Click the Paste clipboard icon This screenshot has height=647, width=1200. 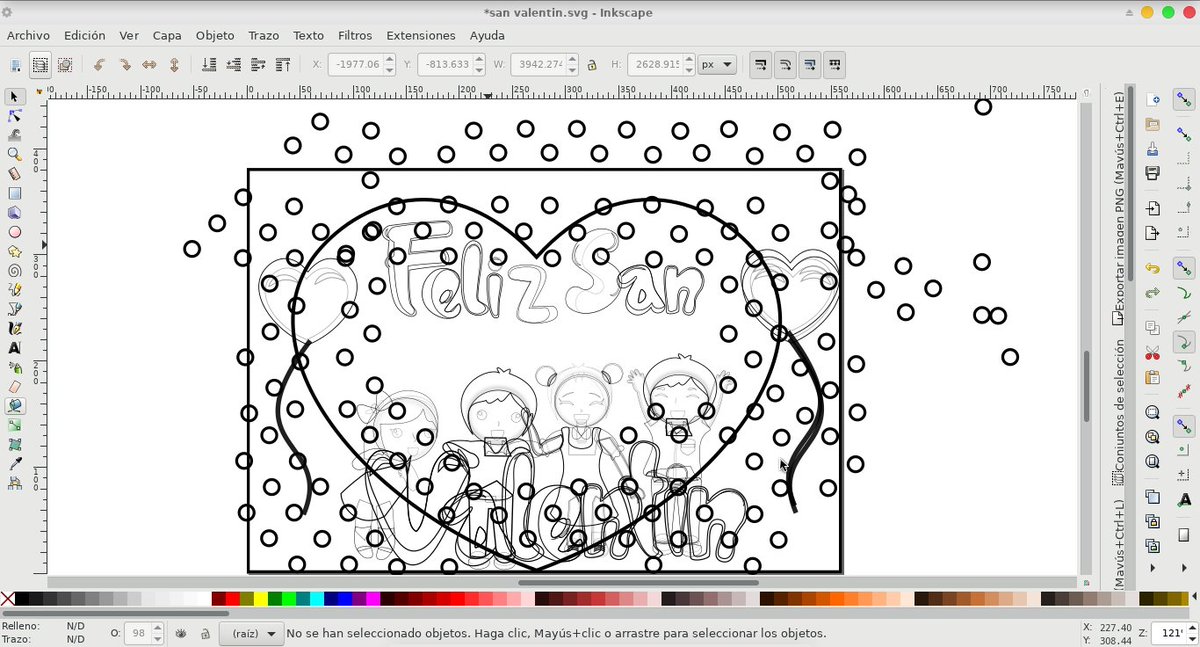click(x=1153, y=378)
